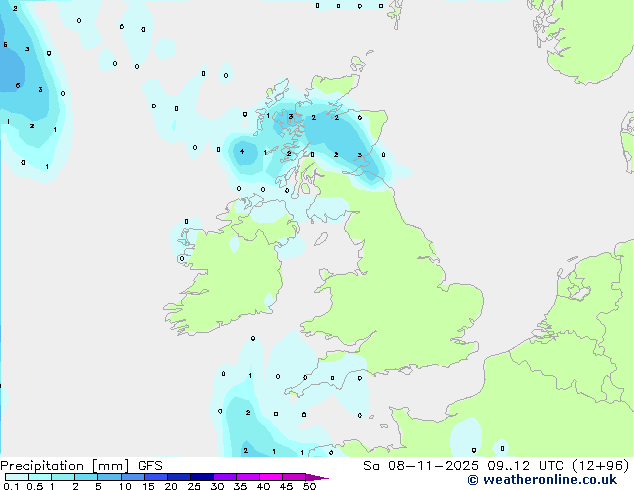Select the 0.5–1 mm legend color swatch

coord(40,477)
